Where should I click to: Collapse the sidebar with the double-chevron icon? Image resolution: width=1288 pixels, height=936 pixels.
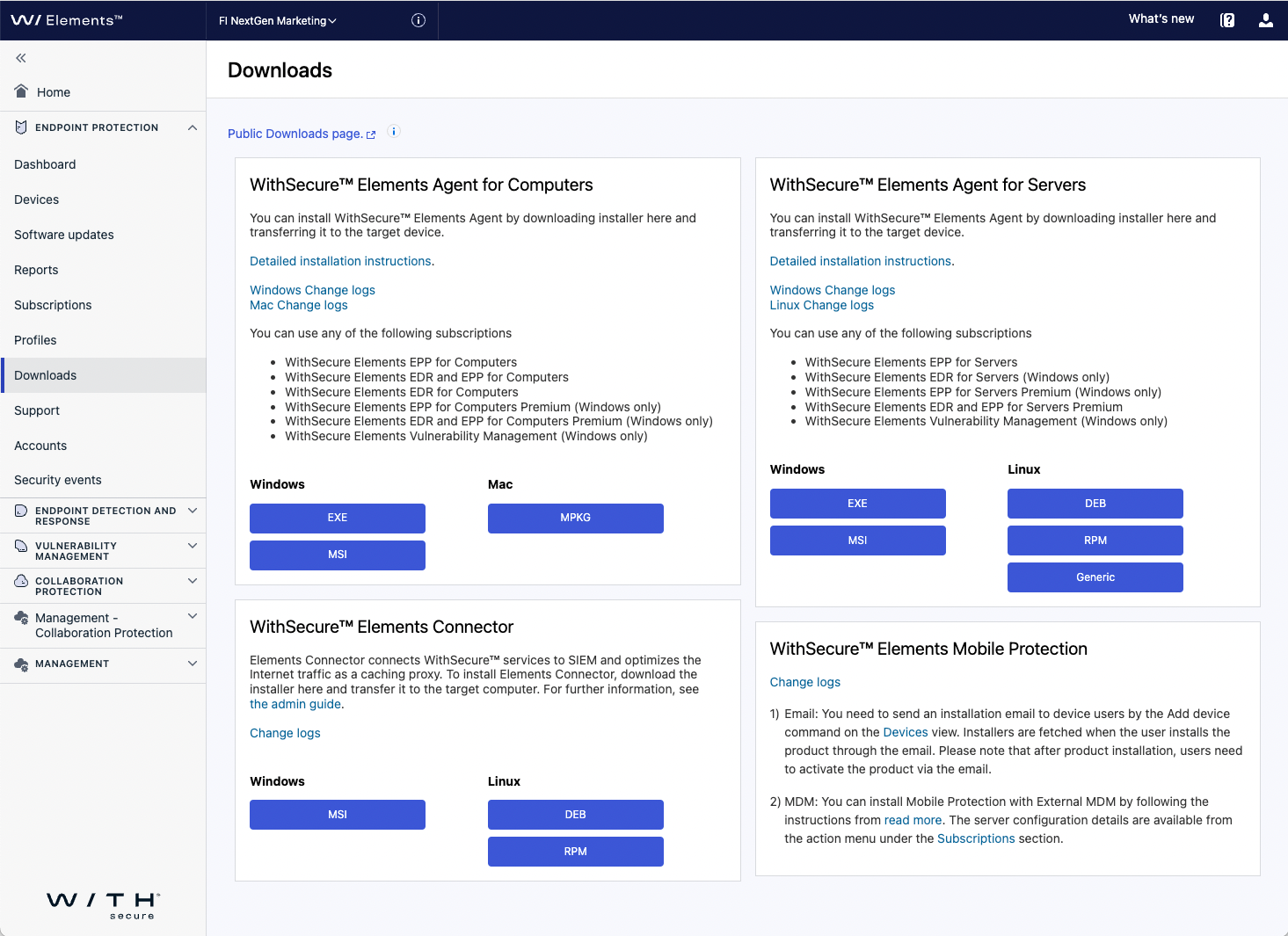click(19, 58)
